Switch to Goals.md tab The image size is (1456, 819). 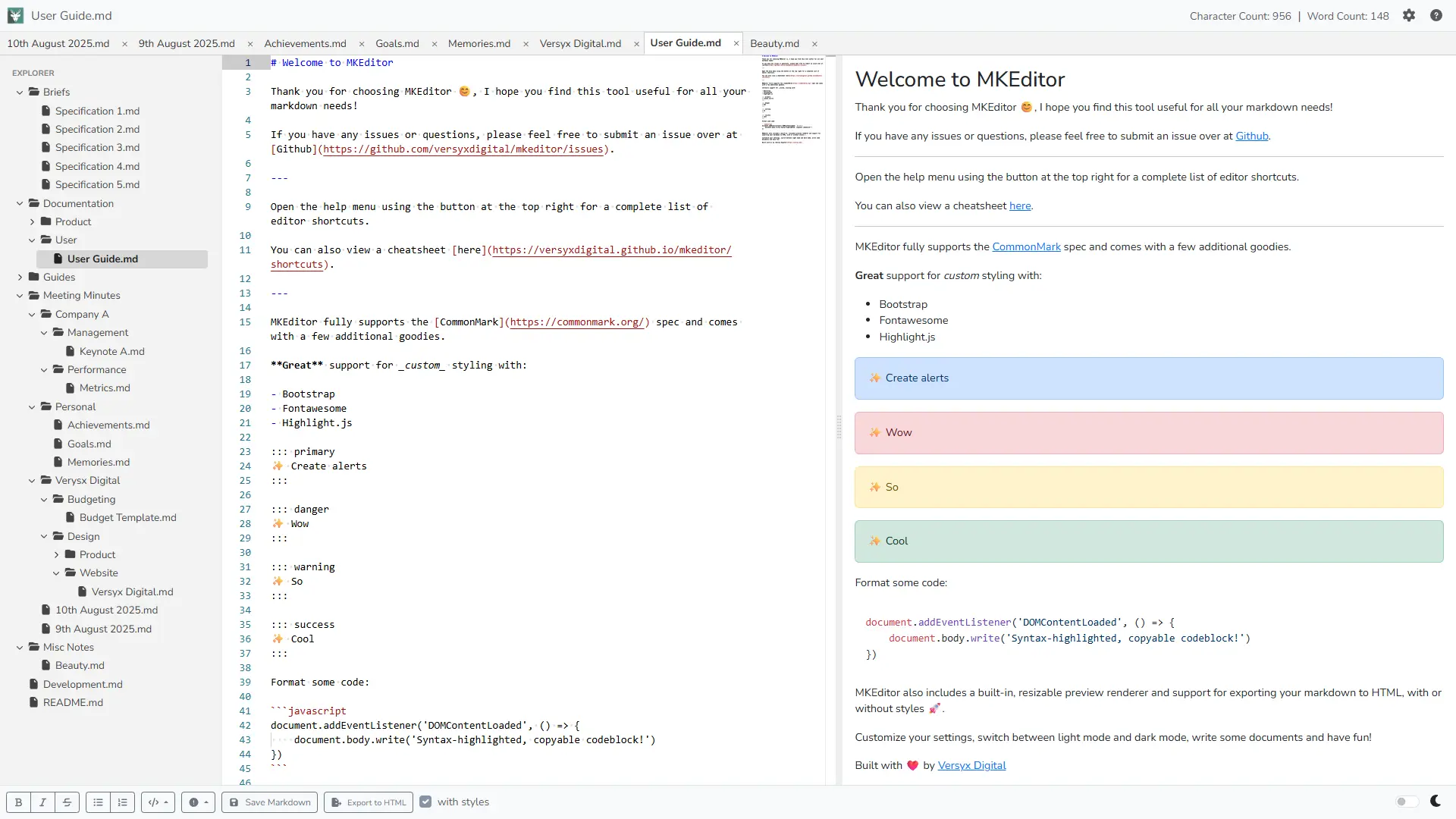(397, 43)
